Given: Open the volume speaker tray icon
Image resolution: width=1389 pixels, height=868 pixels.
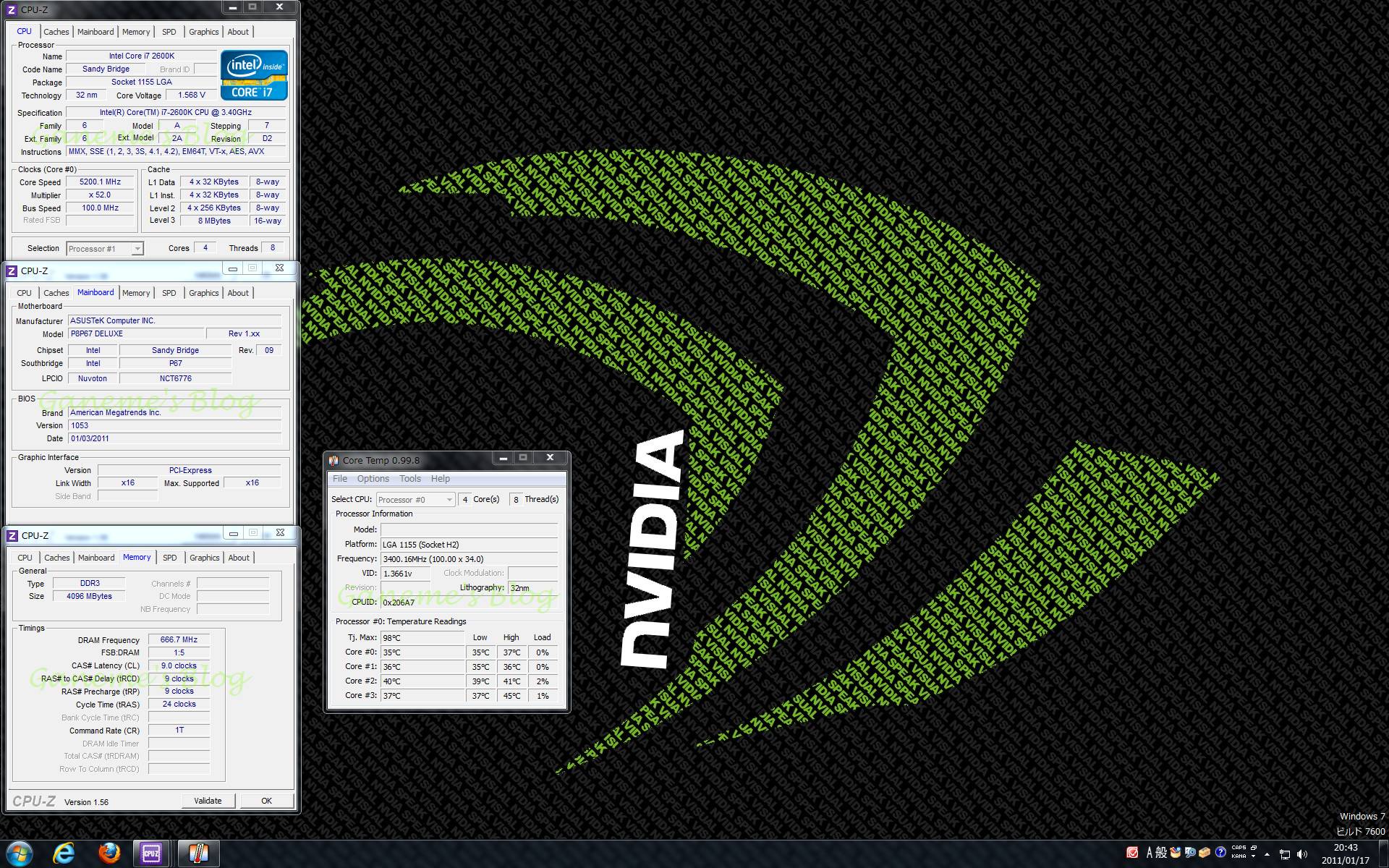Looking at the screenshot, I should (1302, 854).
